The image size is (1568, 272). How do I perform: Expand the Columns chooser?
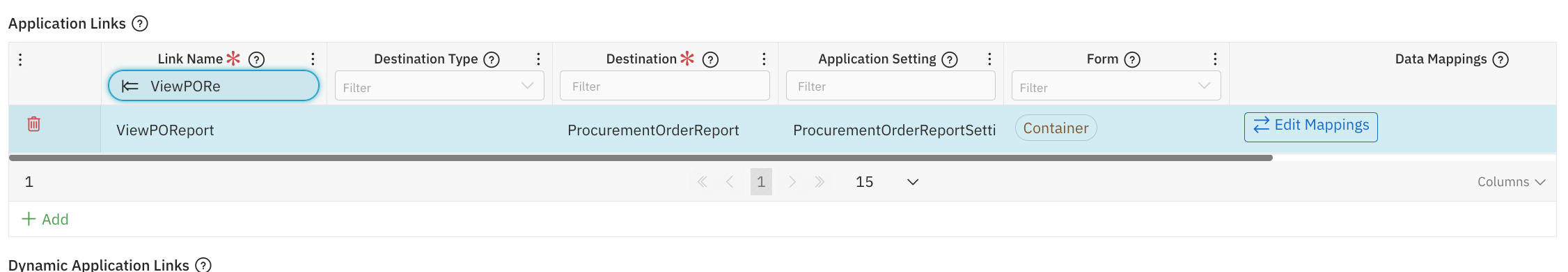coord(1511,182)
